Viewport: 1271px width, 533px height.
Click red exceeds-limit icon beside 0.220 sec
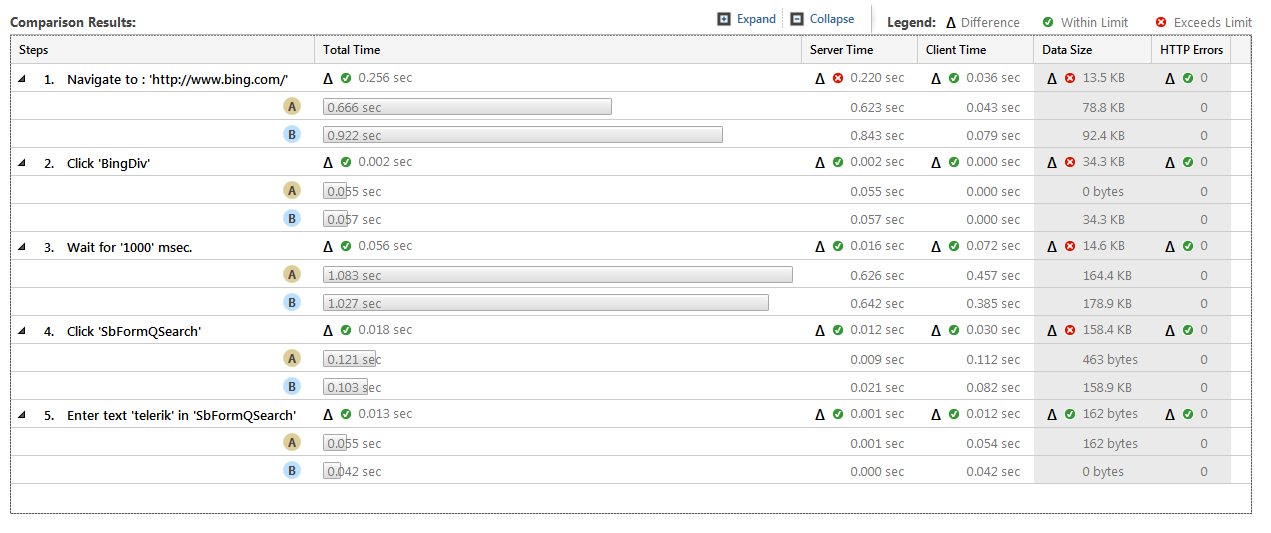(x=838, y=78)
